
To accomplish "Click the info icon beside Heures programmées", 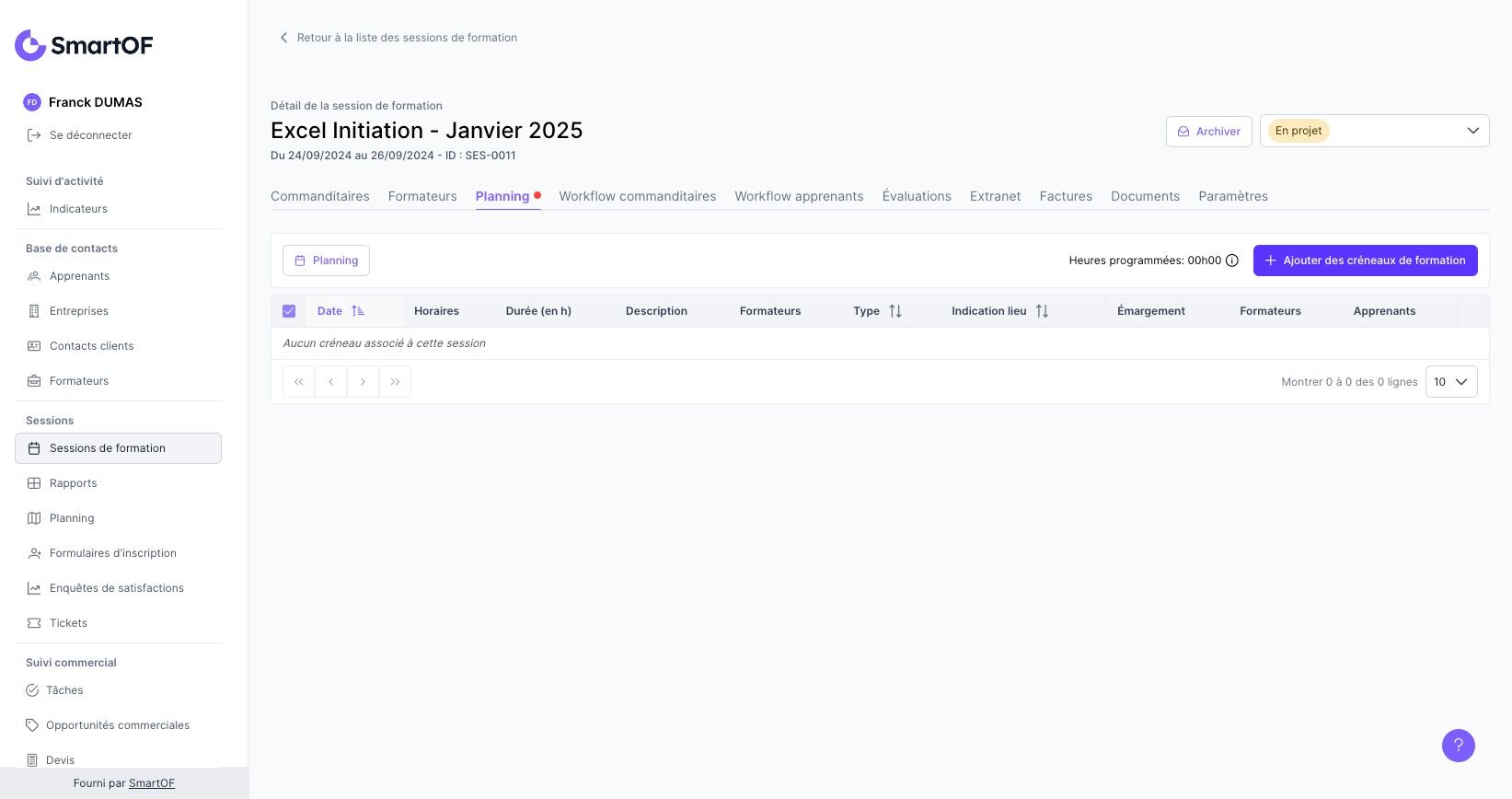I will pyautogui.click(x=1232, y=261).
